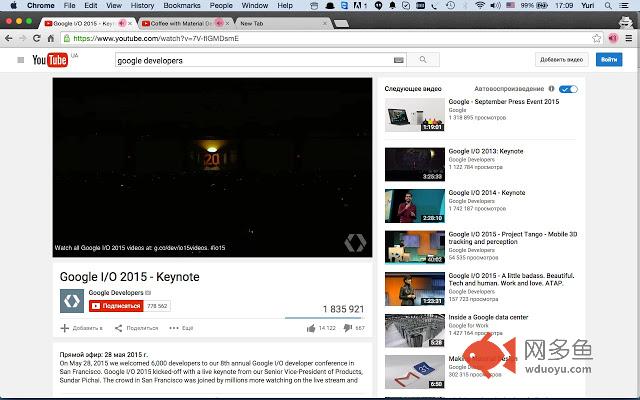Open the Window menu
The height and width of the screenshot is (400, 640).
click(x=255, y=5)
